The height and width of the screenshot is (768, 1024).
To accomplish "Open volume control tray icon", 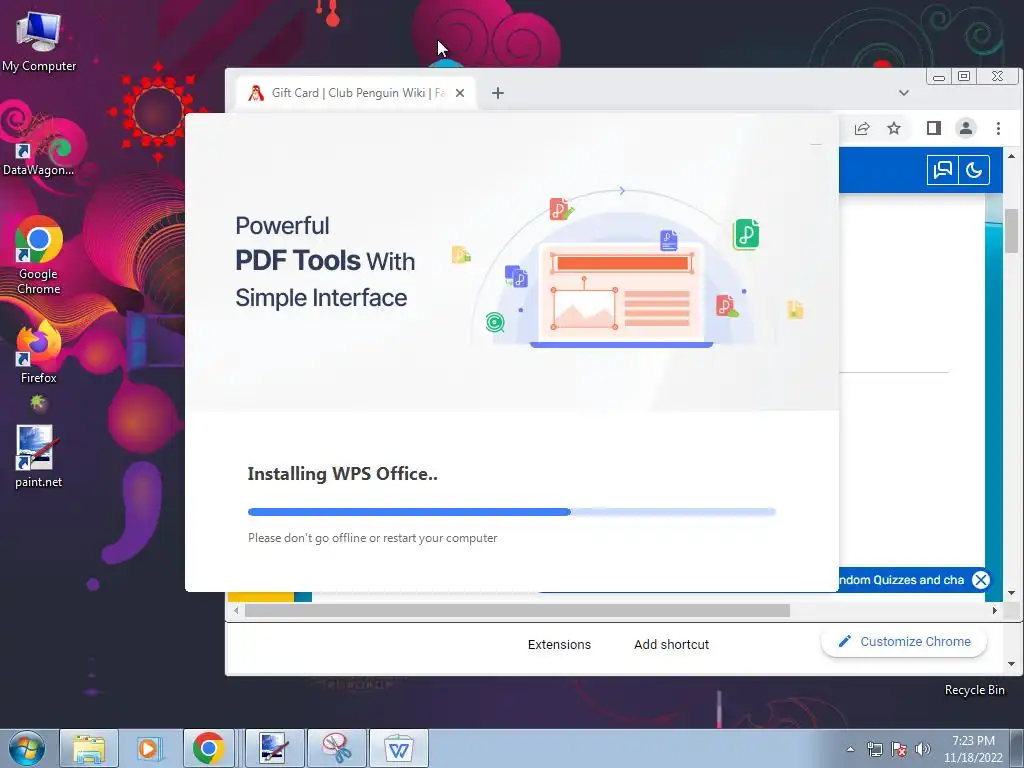I will [x=923, y=749].
